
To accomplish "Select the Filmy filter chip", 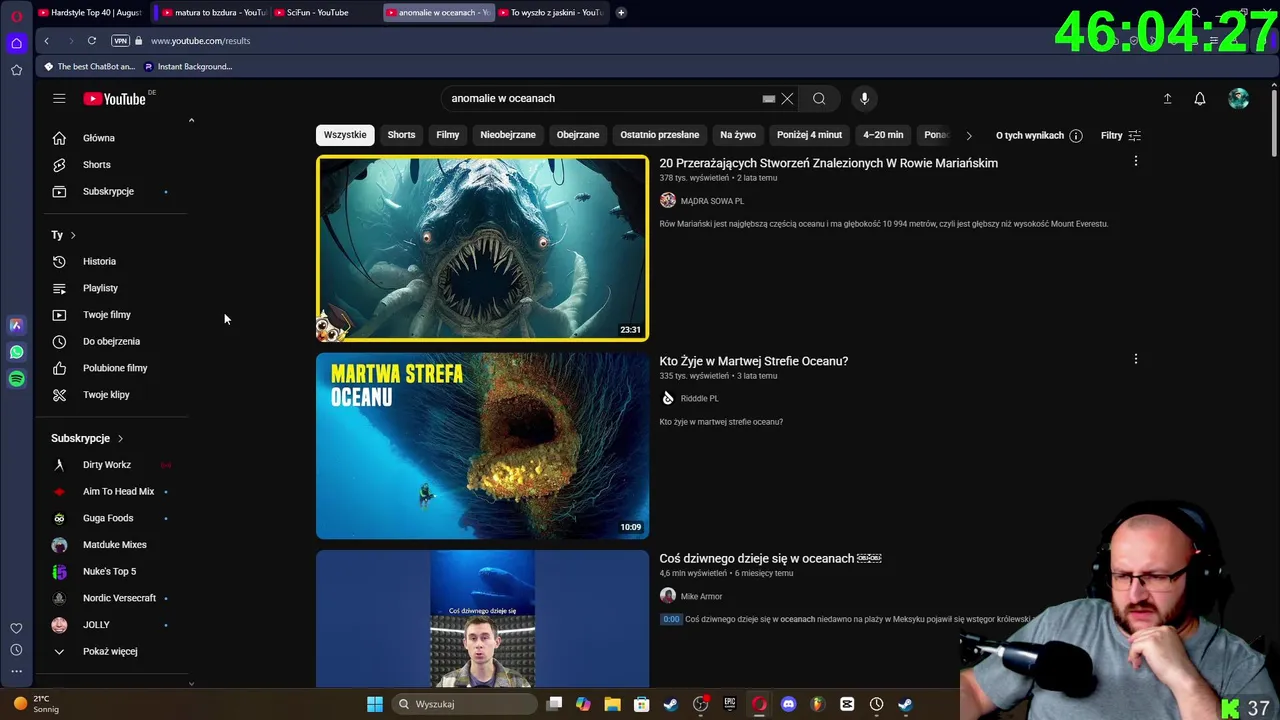I will 447,135.
